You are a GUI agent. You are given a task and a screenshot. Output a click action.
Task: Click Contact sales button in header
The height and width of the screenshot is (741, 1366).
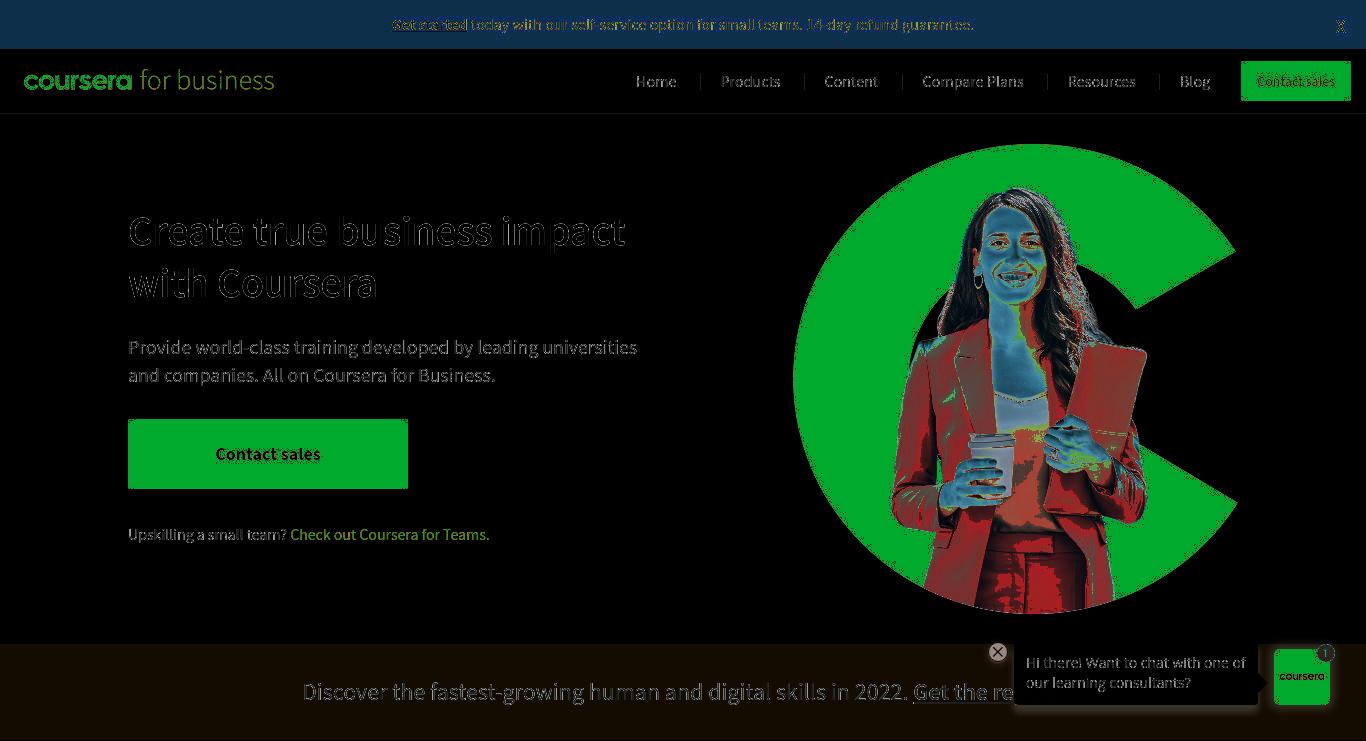pyautogui.click(x=1296, y=81)
